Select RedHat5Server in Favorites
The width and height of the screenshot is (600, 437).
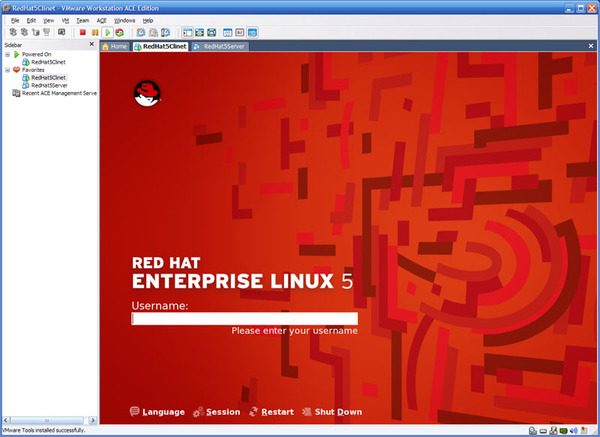point(49,85)
